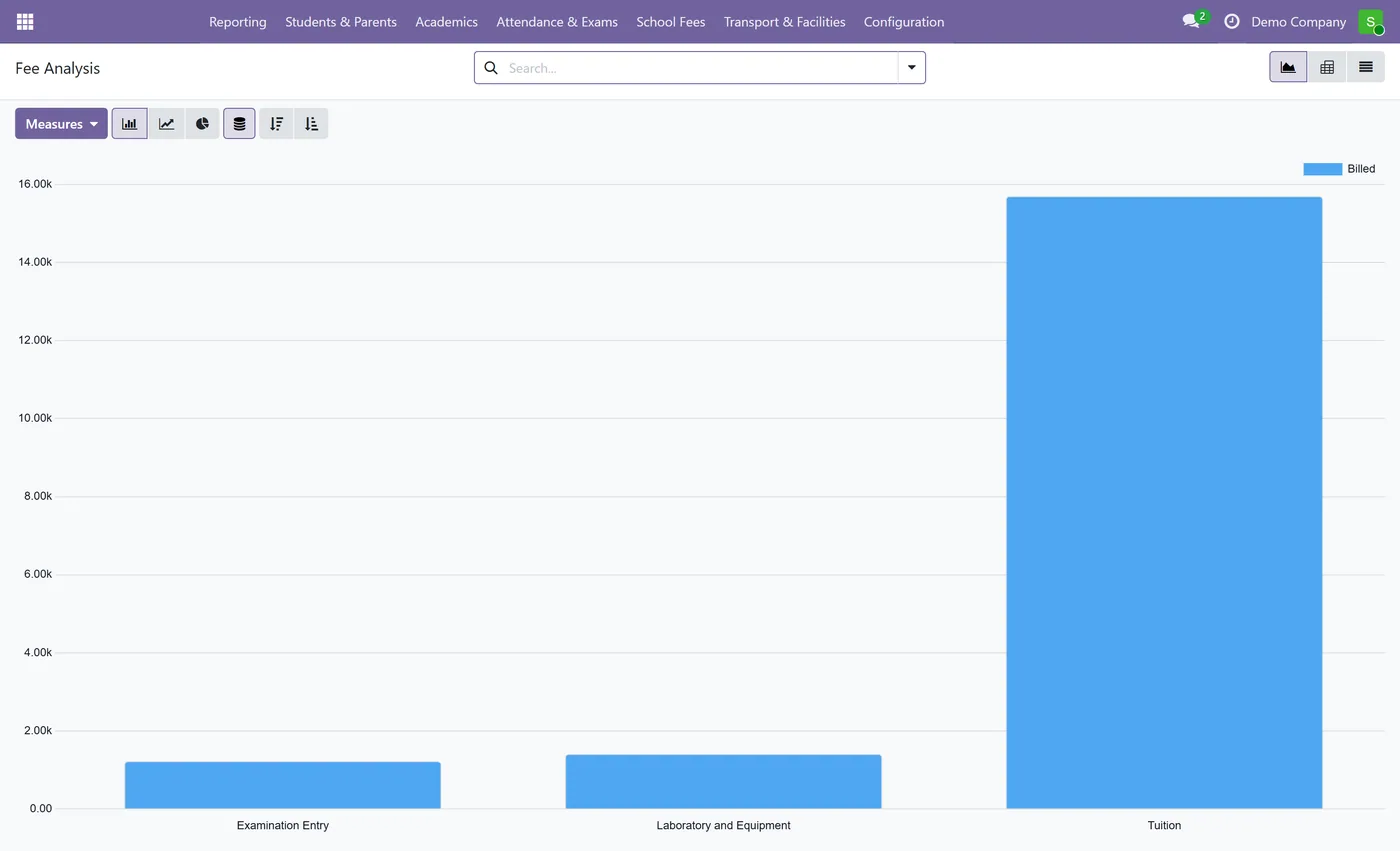Click the Laboratory and Equipment axis label
This screenshot has width=1400, height=851.
[723, 825]
